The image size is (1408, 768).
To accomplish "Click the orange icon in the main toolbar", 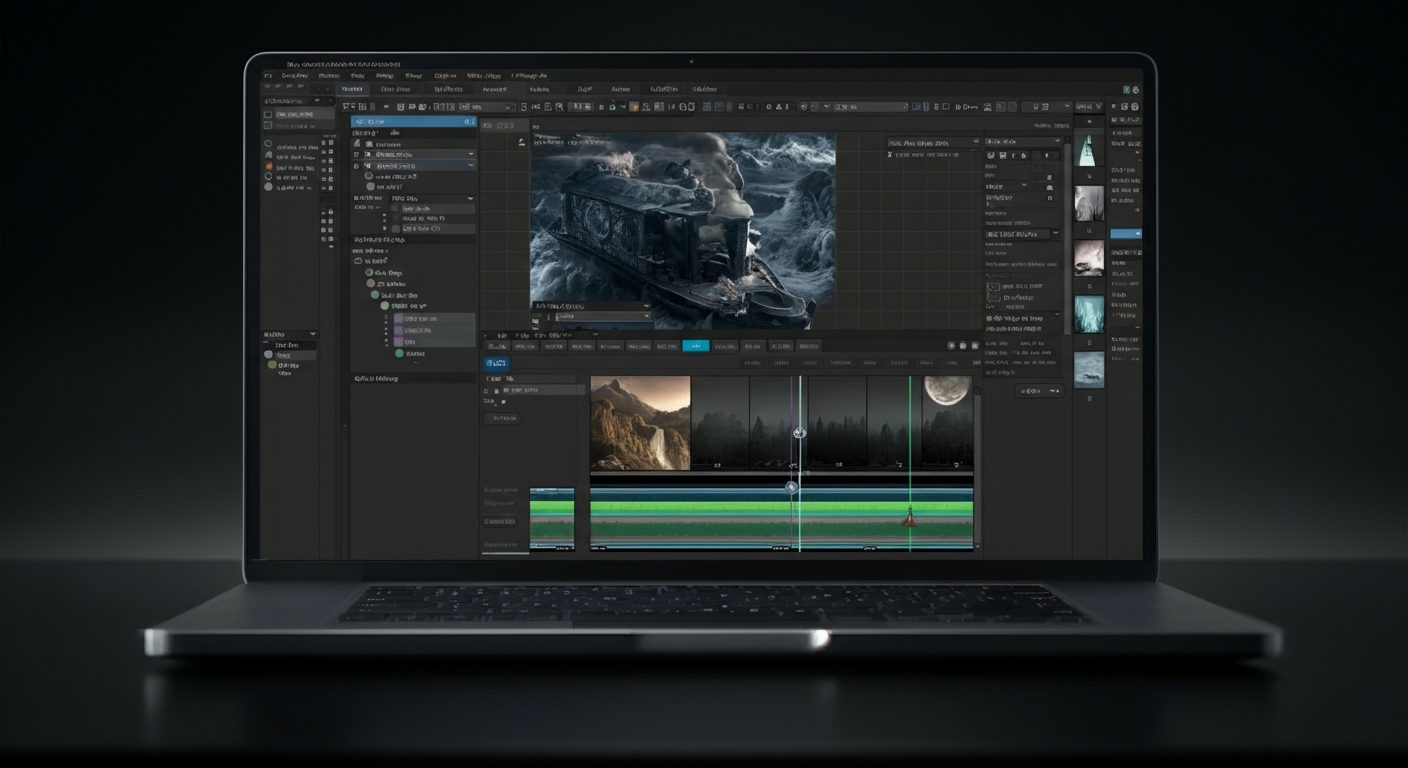I will [x=633, y=107].
